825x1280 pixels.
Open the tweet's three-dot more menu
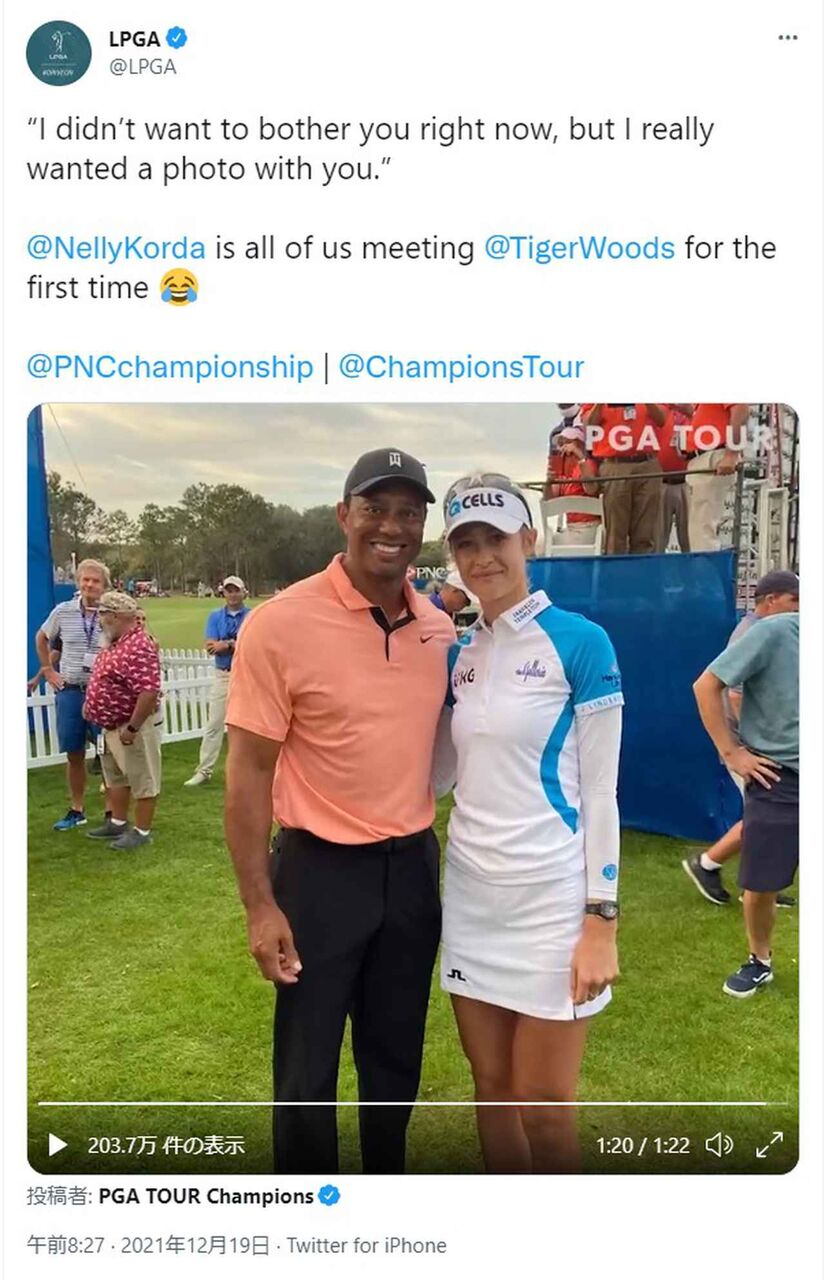[788, 38]
